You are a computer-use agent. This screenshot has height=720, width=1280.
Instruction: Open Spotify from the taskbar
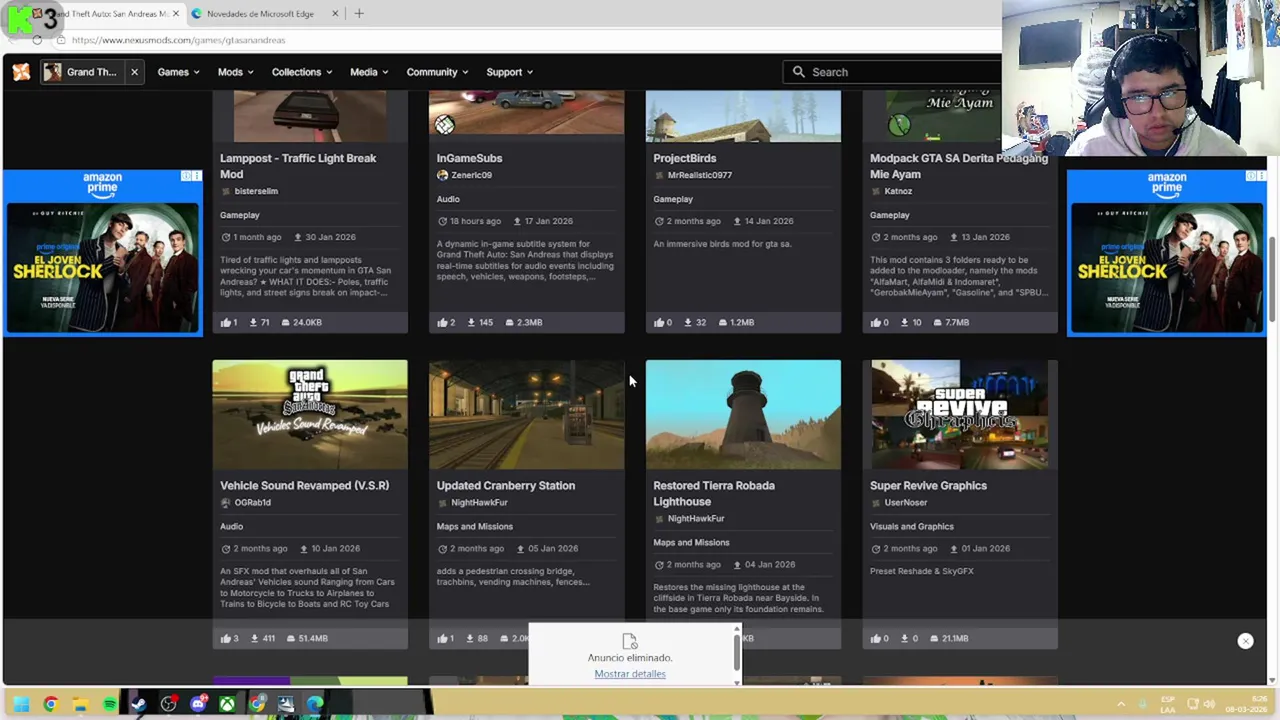point(109,704)
